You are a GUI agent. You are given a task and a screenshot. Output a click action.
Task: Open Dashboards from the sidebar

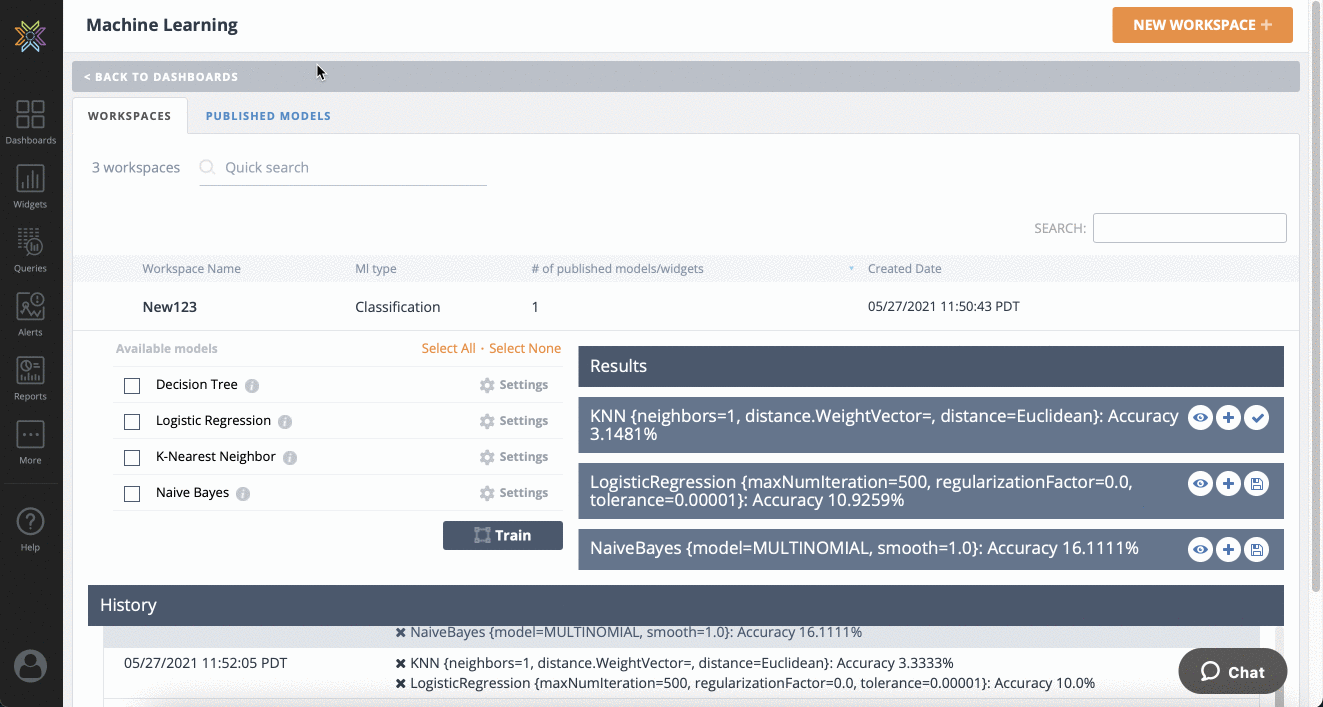coord(30,121)
